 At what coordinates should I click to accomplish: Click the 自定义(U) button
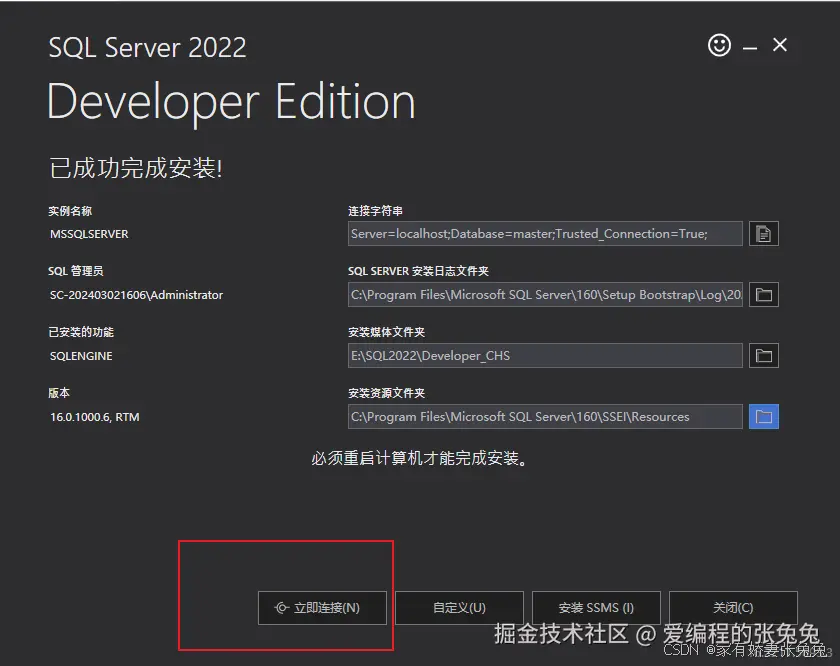coord(459,608)
